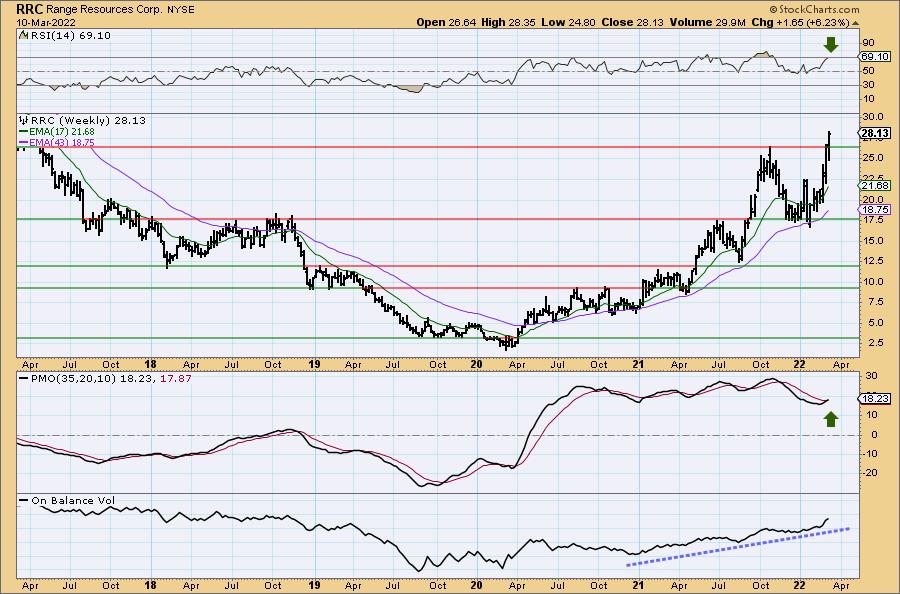Click the 17.87 PMO signal value

[x=177, y=379]
